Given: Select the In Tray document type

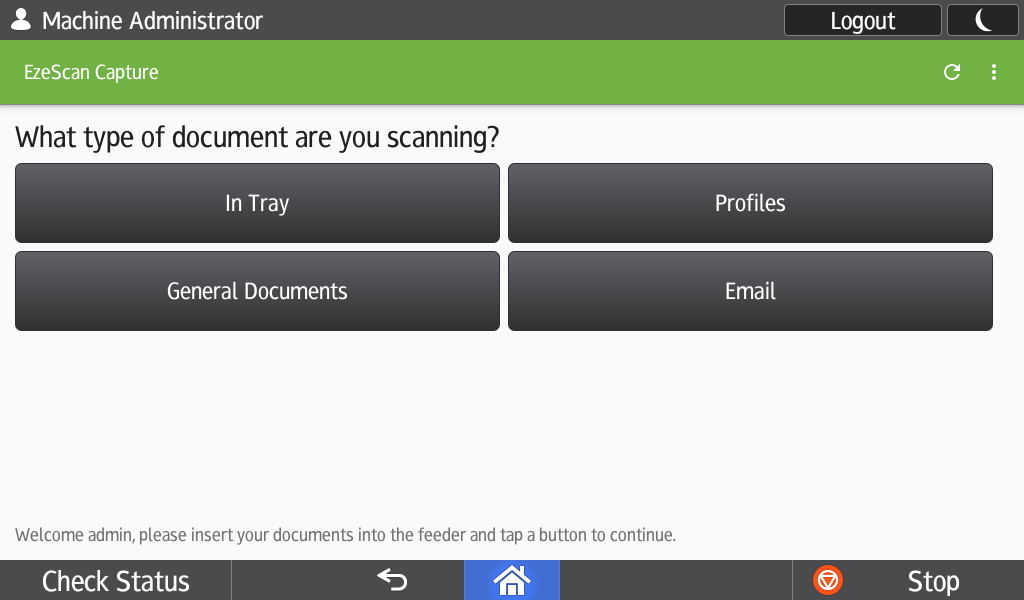Looking at the screenshot, I should (257, 203).
